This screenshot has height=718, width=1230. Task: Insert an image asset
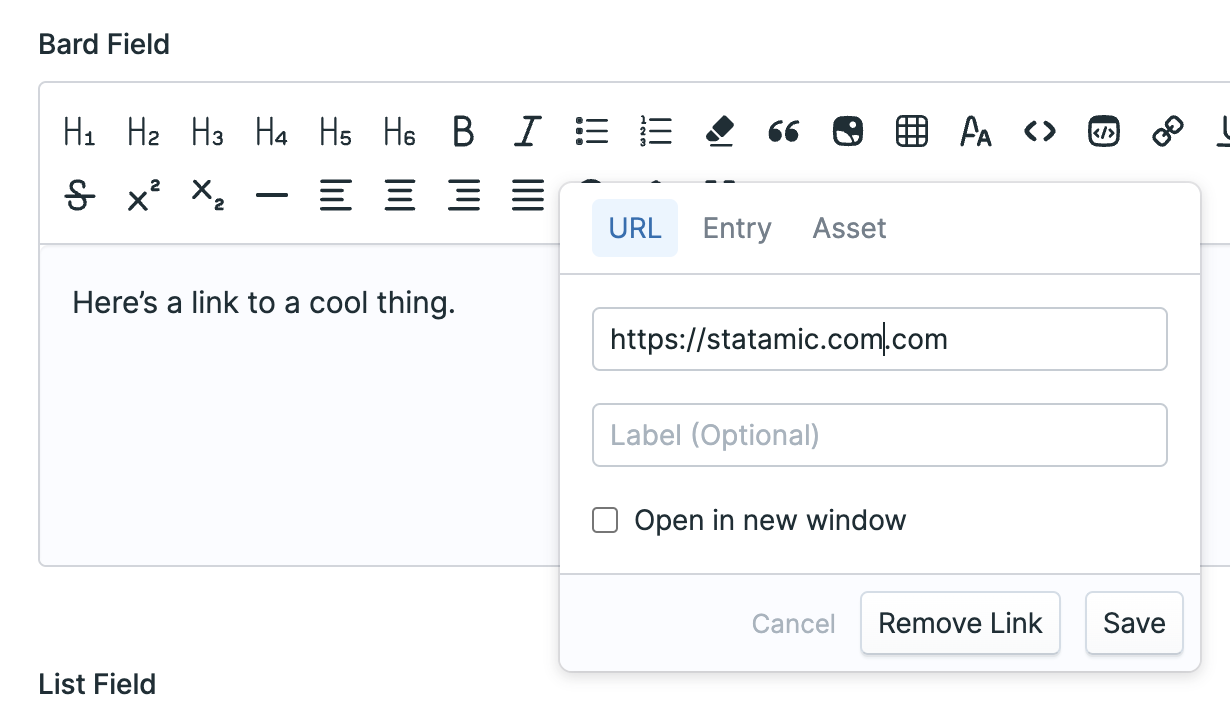click(847, 131)
